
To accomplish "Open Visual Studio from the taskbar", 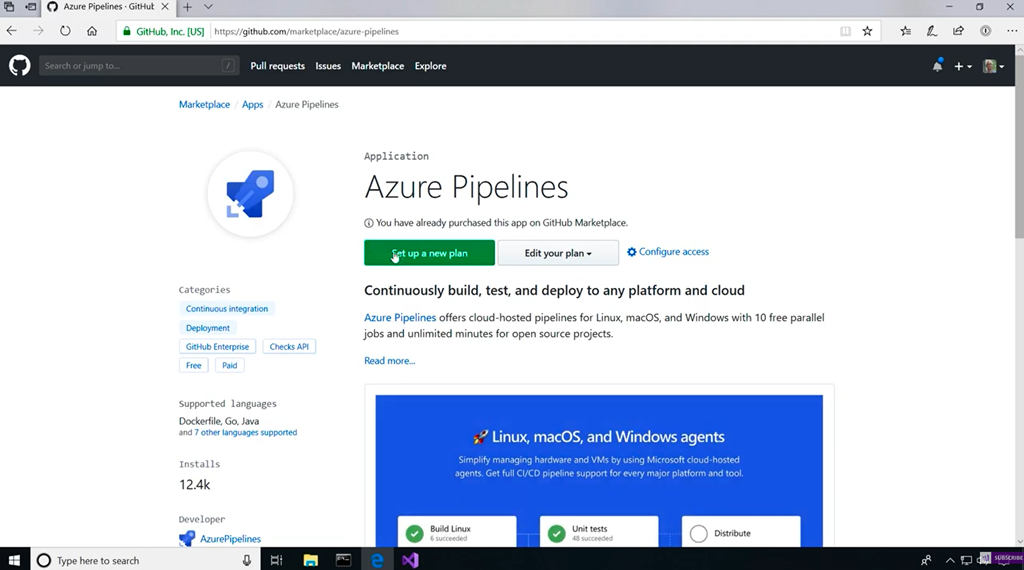I will [x=410, y=560].
